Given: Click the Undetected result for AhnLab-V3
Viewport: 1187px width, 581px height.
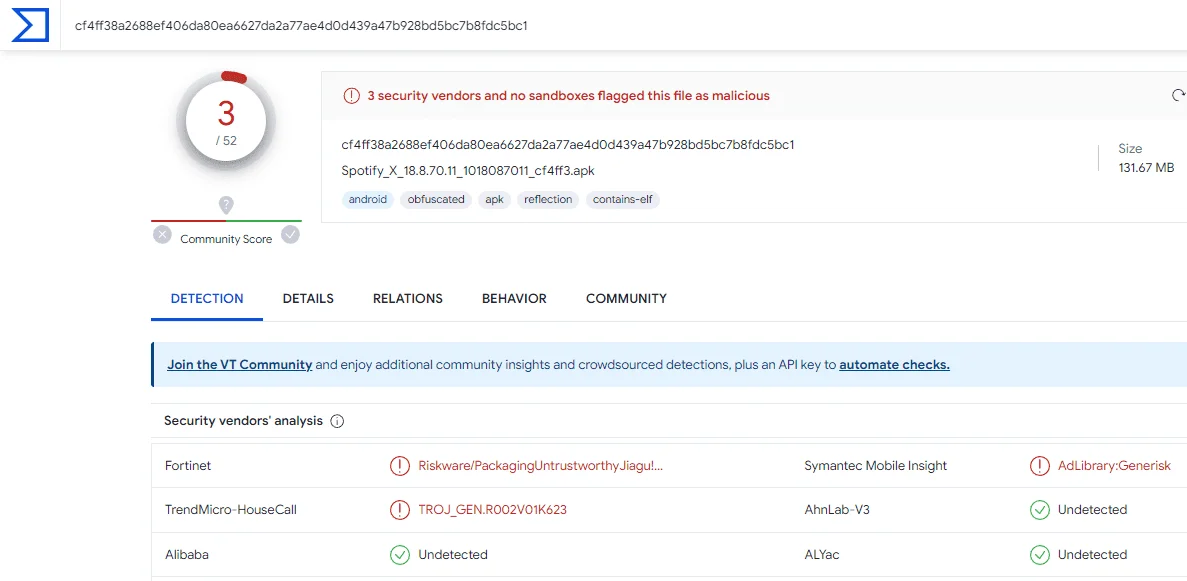Looking at the screenshot, I should pyautogui.click(x=1092, y=510).
